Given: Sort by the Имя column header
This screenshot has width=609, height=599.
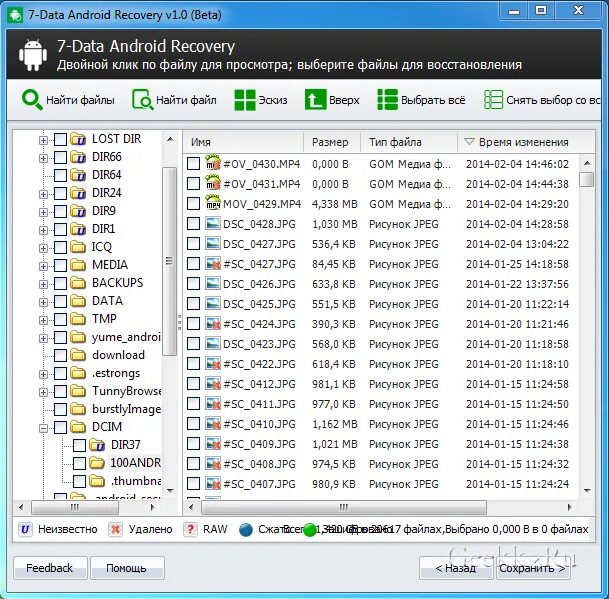Looking at the screenshot, I should click(243, 142).
